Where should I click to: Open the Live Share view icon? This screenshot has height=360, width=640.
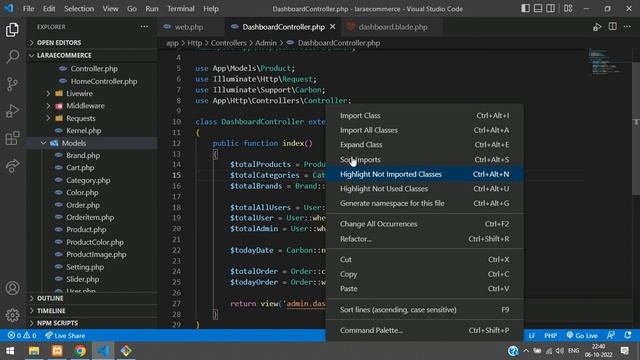(x=12, y=165)
